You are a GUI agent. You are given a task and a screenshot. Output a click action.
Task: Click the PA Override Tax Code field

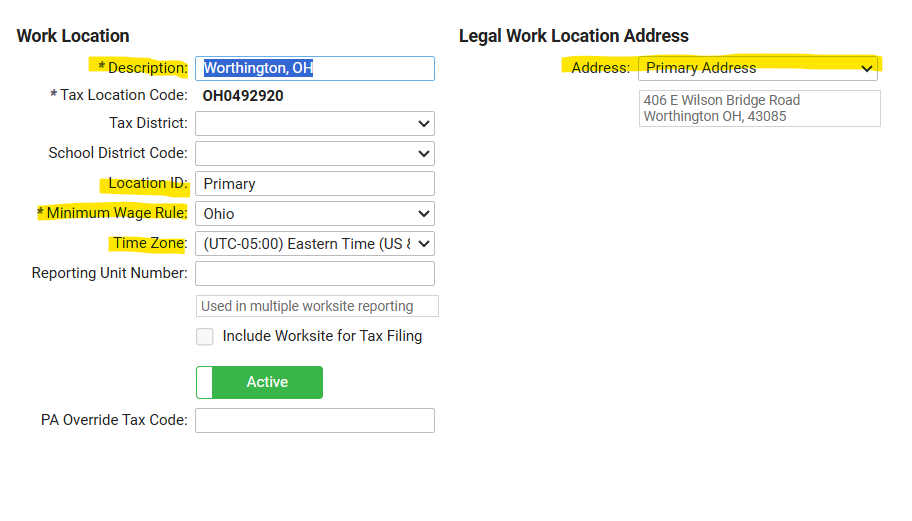click(314, 420)
